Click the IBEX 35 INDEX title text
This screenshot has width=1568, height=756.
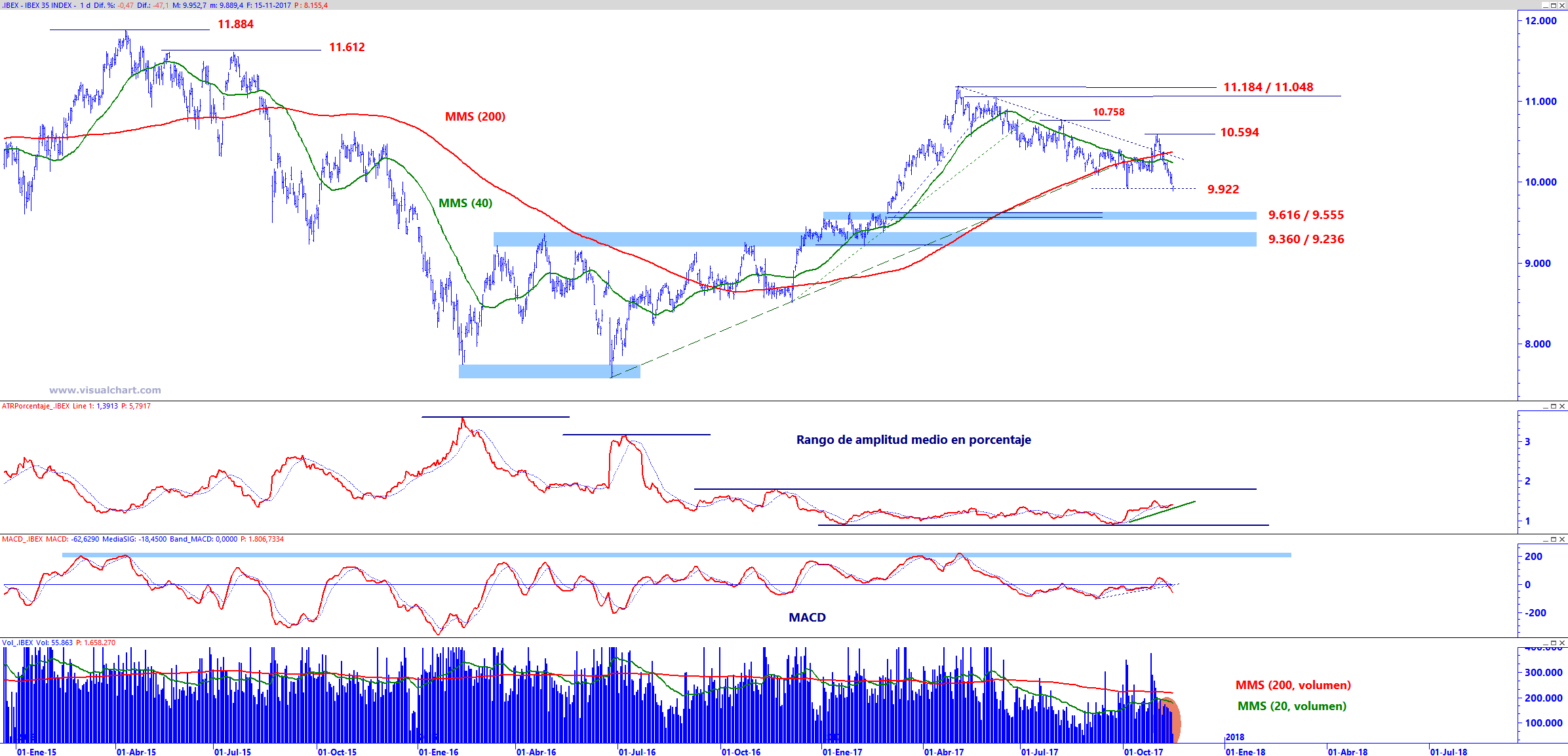[48, 5]
